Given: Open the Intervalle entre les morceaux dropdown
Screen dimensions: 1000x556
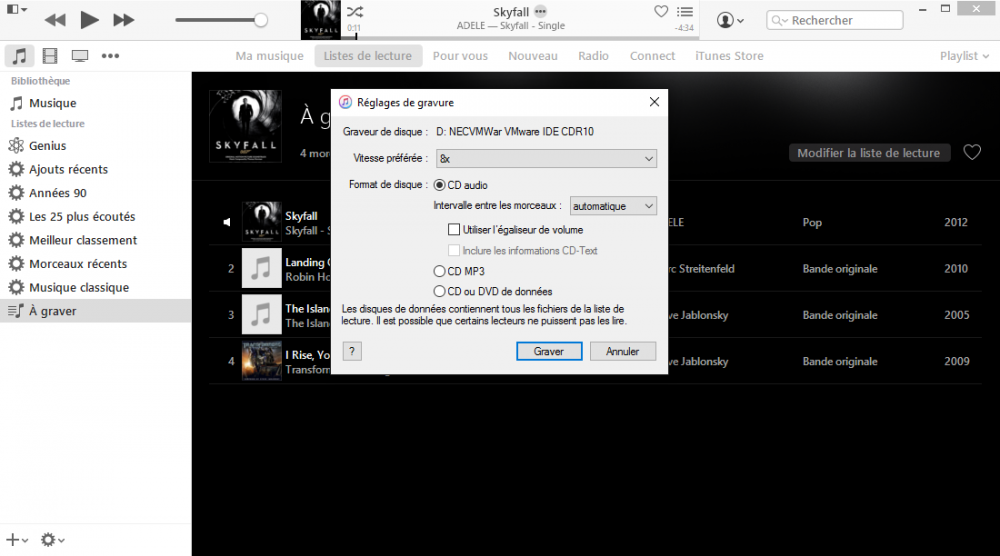Looking at the screenshot, I should (x=613, y=206).
